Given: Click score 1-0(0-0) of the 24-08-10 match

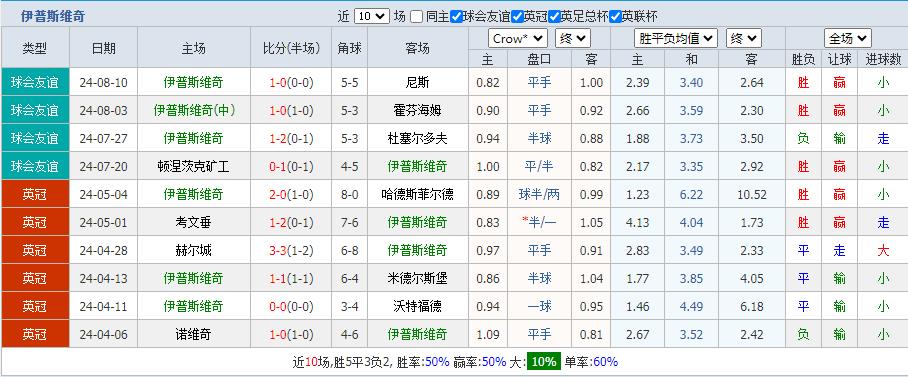Looking at the screenshot, I should (291, 82).
